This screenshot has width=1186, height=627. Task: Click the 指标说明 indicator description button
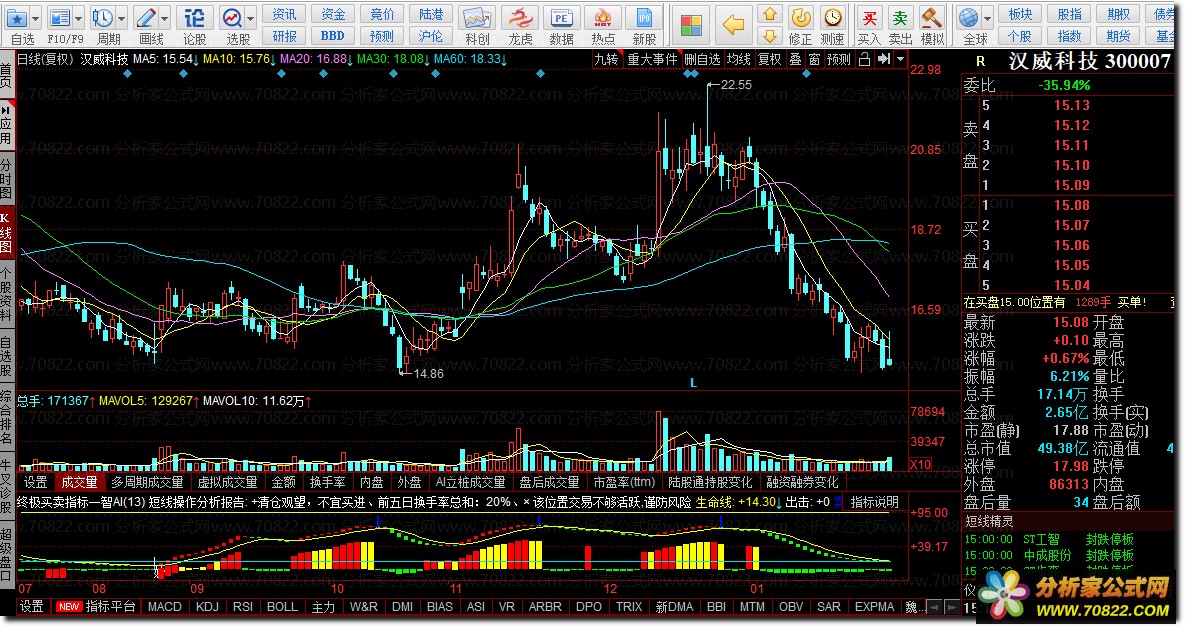pos(874,502)
